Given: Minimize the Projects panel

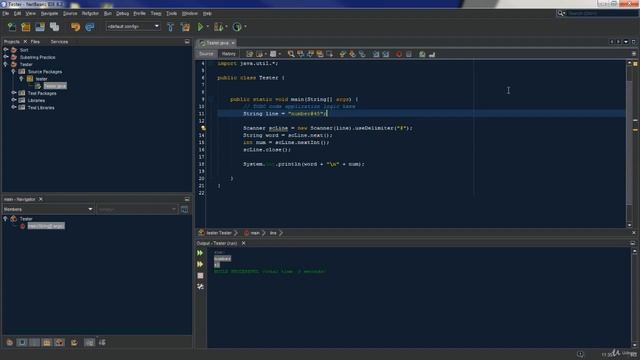Looking at the screenshot, I should click(187, 42).
